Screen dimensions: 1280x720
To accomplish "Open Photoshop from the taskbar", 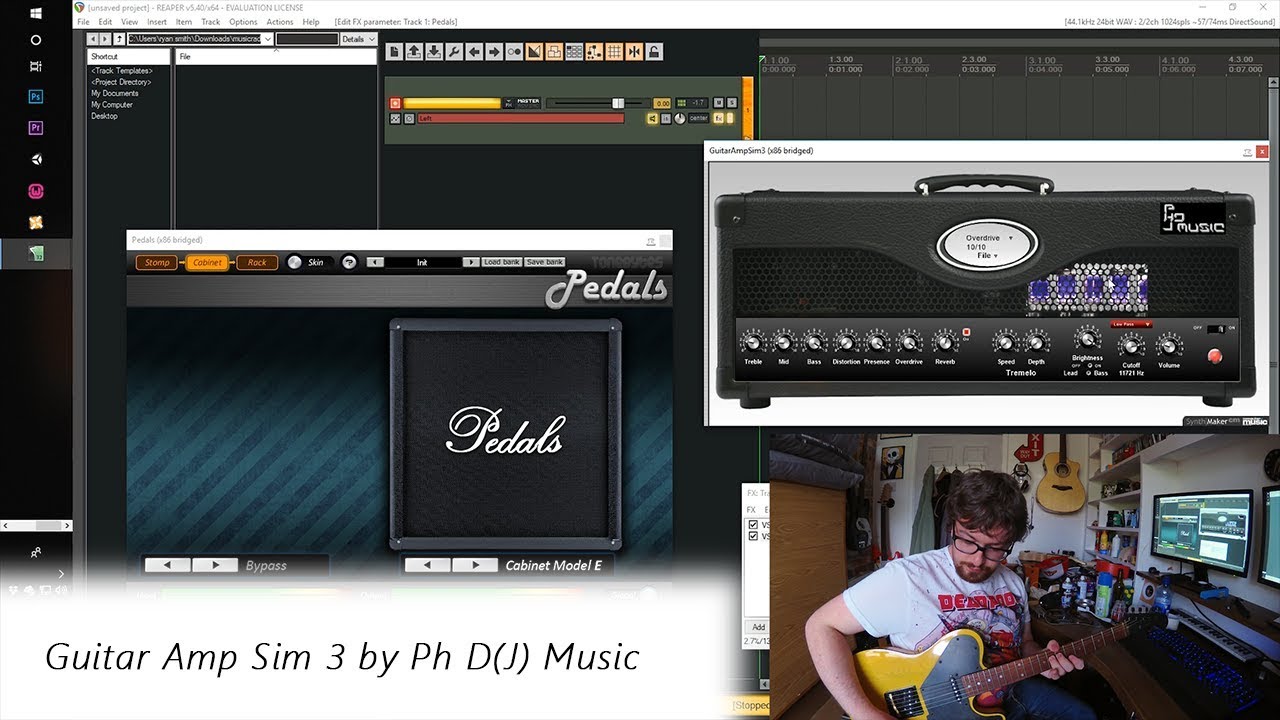I will click(36, 97).
